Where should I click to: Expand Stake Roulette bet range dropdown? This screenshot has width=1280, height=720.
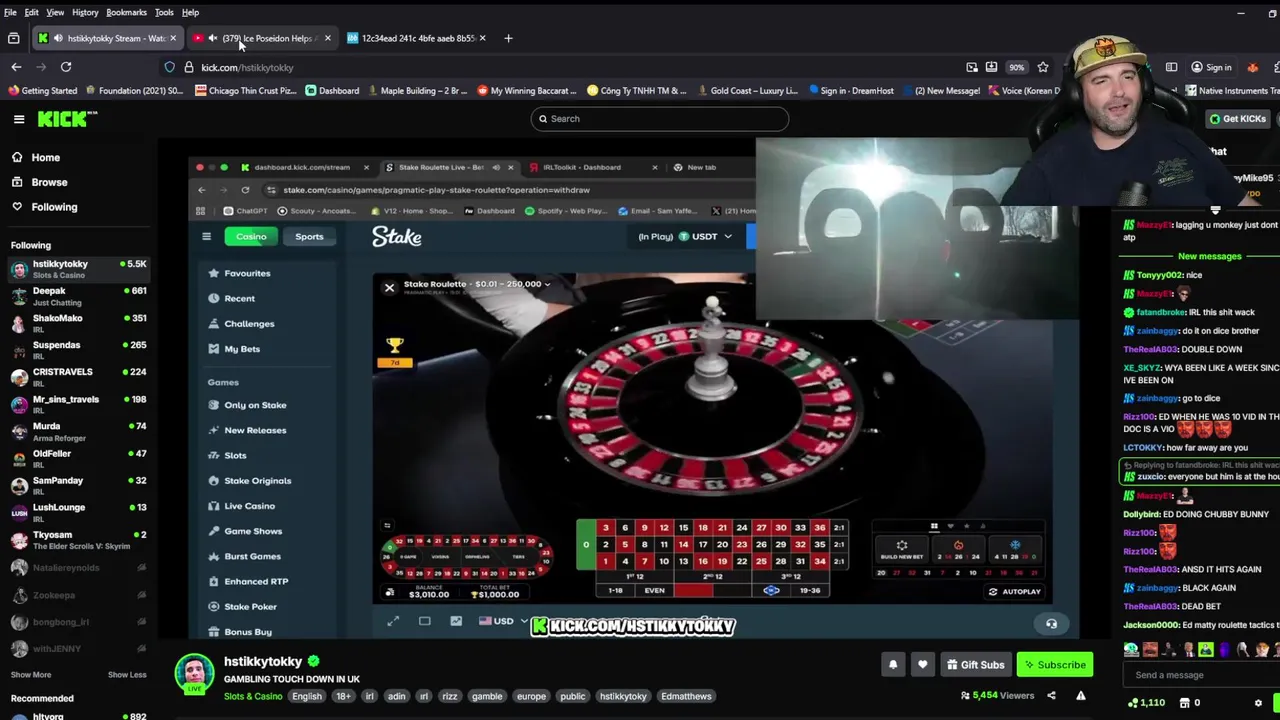pos(546,284)
